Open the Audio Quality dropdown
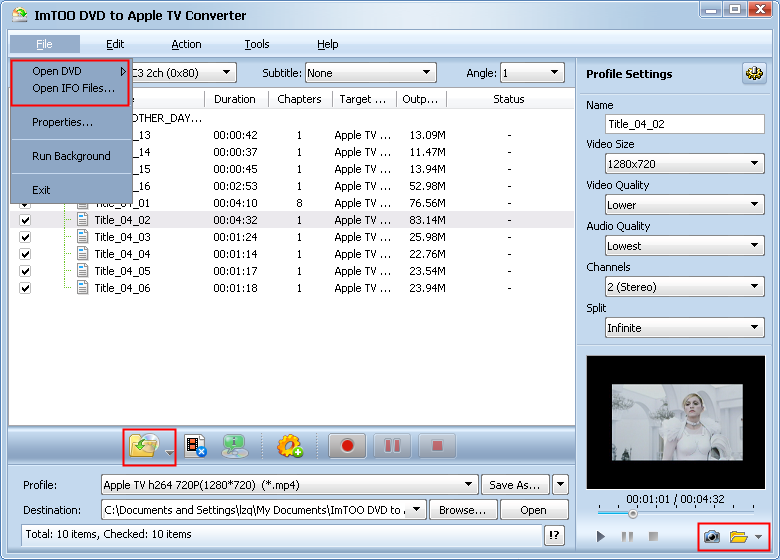The height and width of the screenshot is (560, 780). 684,246
